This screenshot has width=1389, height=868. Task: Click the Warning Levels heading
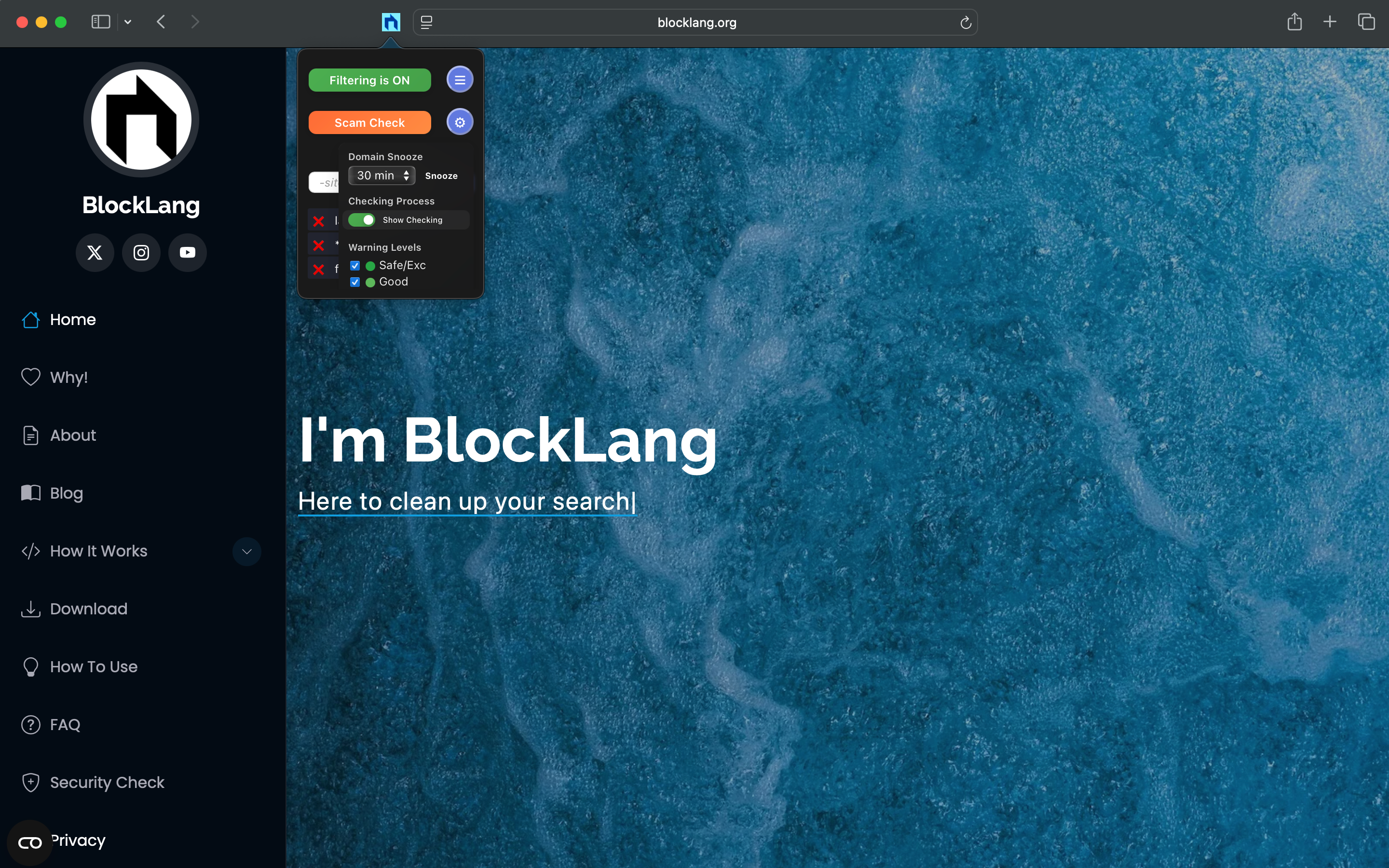coord(384,247)
